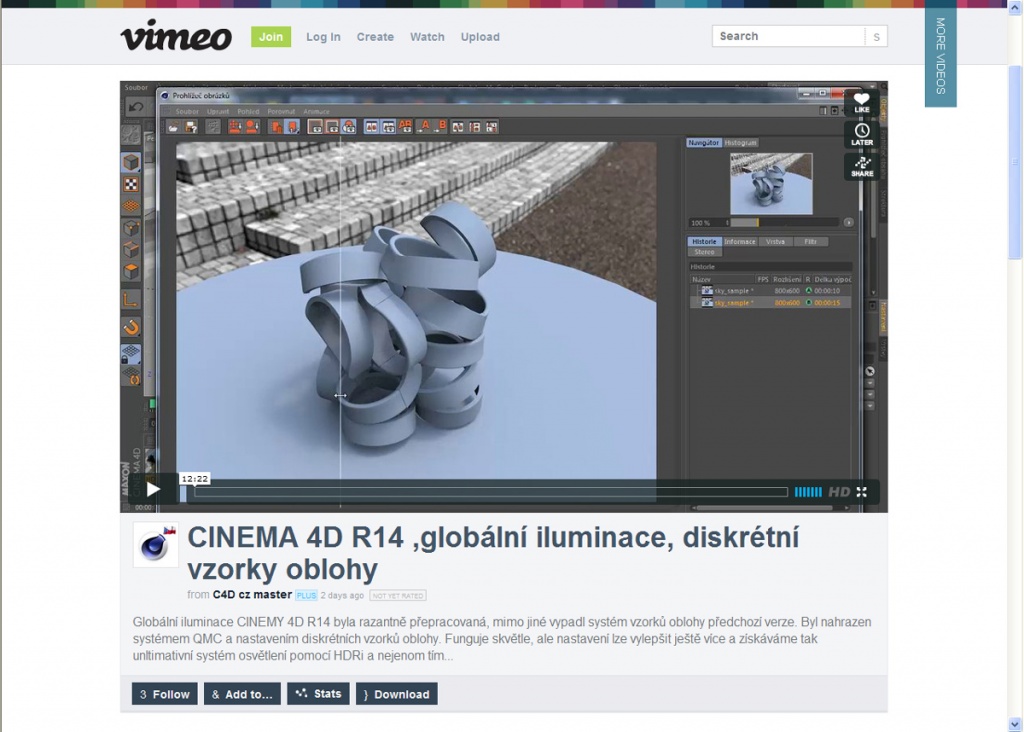Switch to the Vrstva tab

pos(775,242)
